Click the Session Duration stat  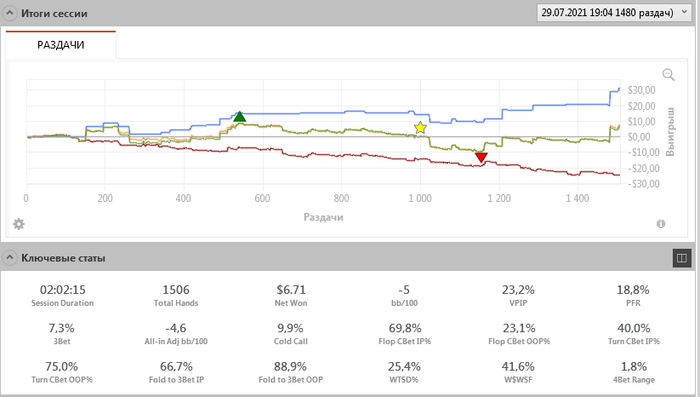point(62,296)
